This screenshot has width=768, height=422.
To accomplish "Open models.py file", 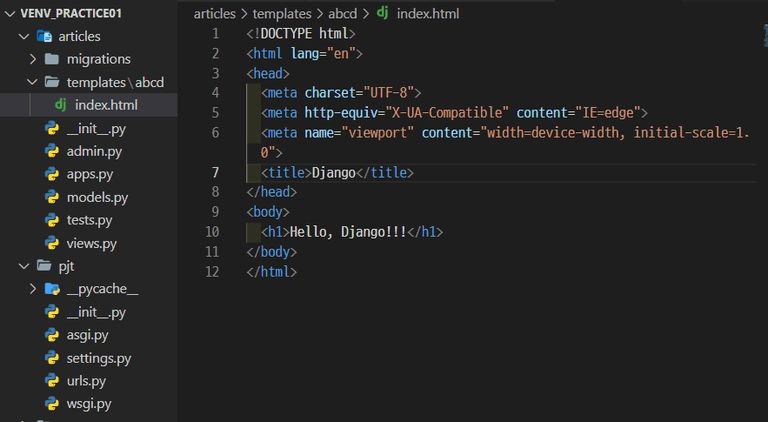I will click(97, 198).
